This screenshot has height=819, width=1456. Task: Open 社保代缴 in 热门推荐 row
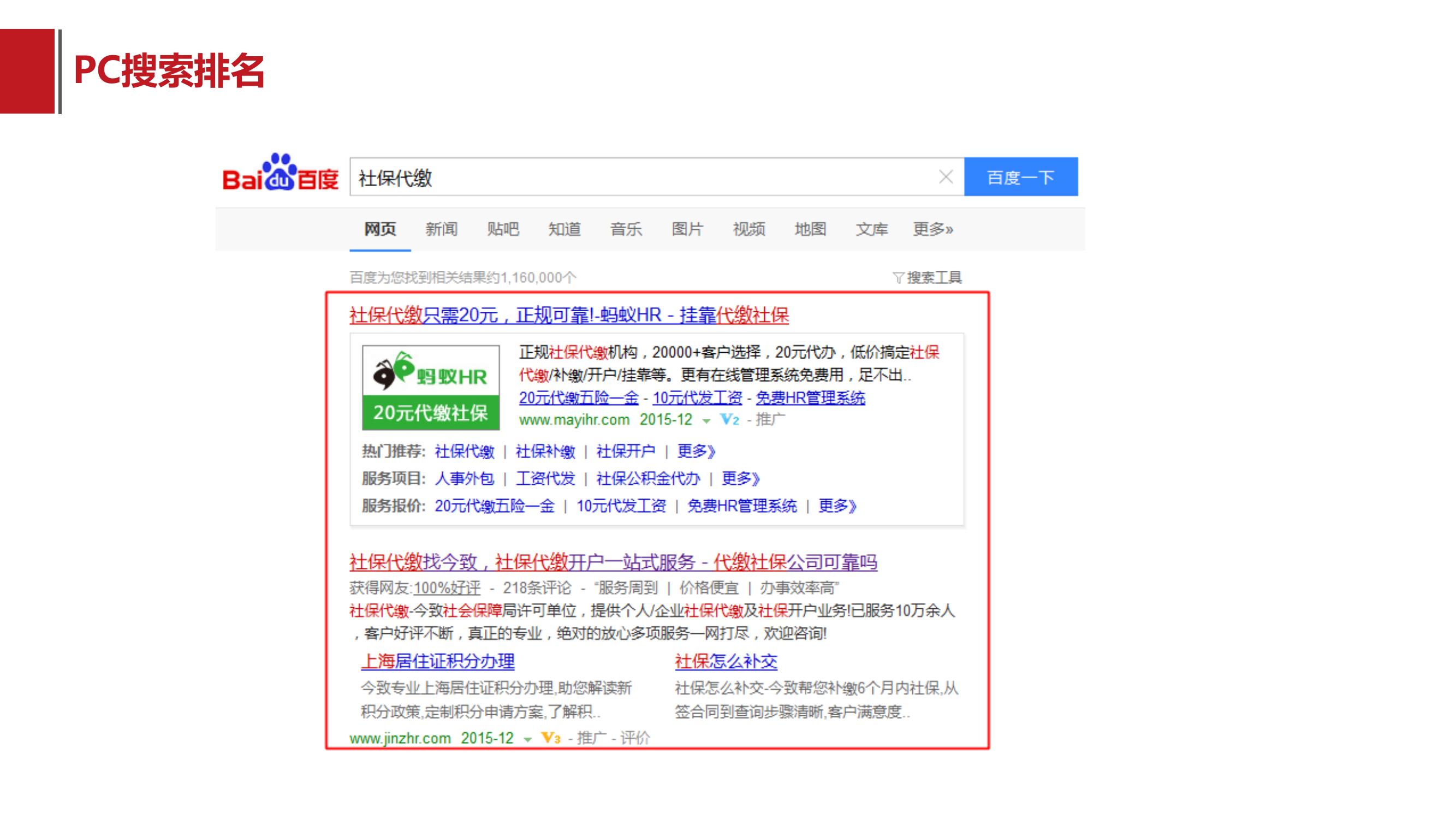(465, 452)
